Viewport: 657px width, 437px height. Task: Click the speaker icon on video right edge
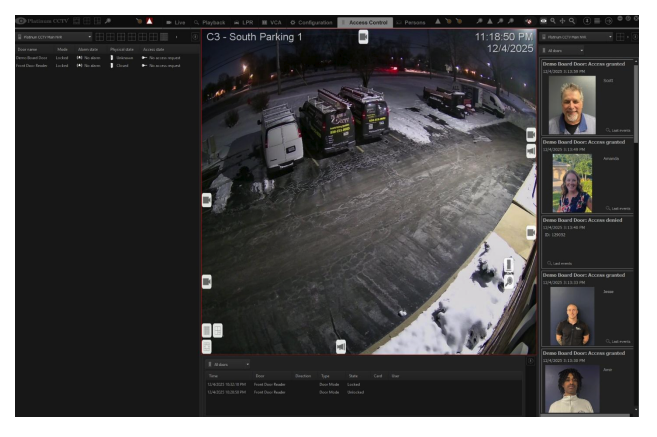[531, 151]
